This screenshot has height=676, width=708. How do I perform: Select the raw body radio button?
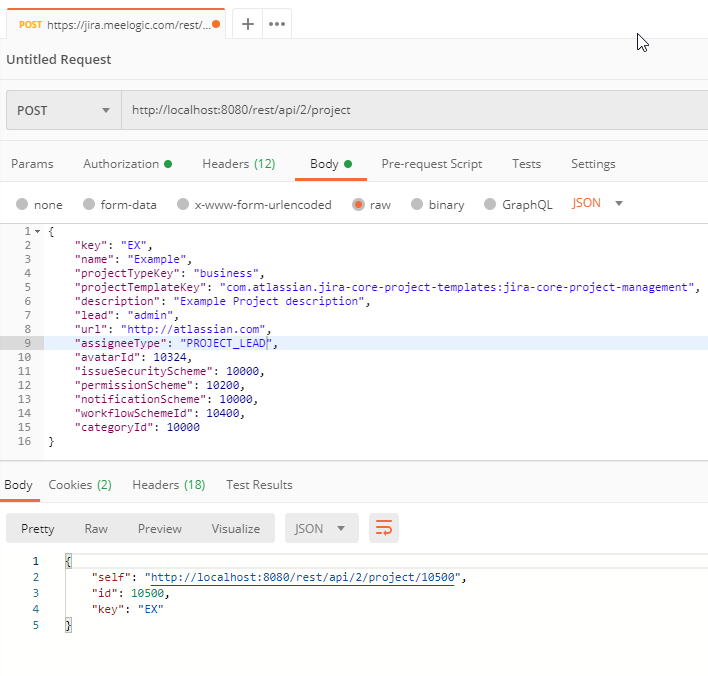point(358,204)
